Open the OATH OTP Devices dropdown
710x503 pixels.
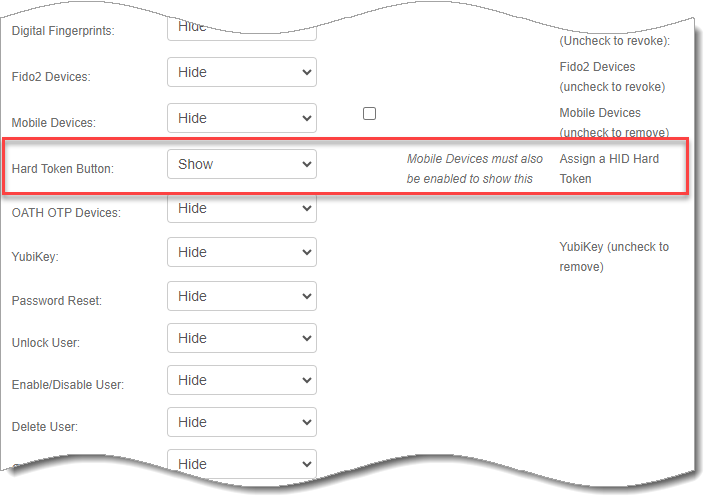tap(241, 208)
